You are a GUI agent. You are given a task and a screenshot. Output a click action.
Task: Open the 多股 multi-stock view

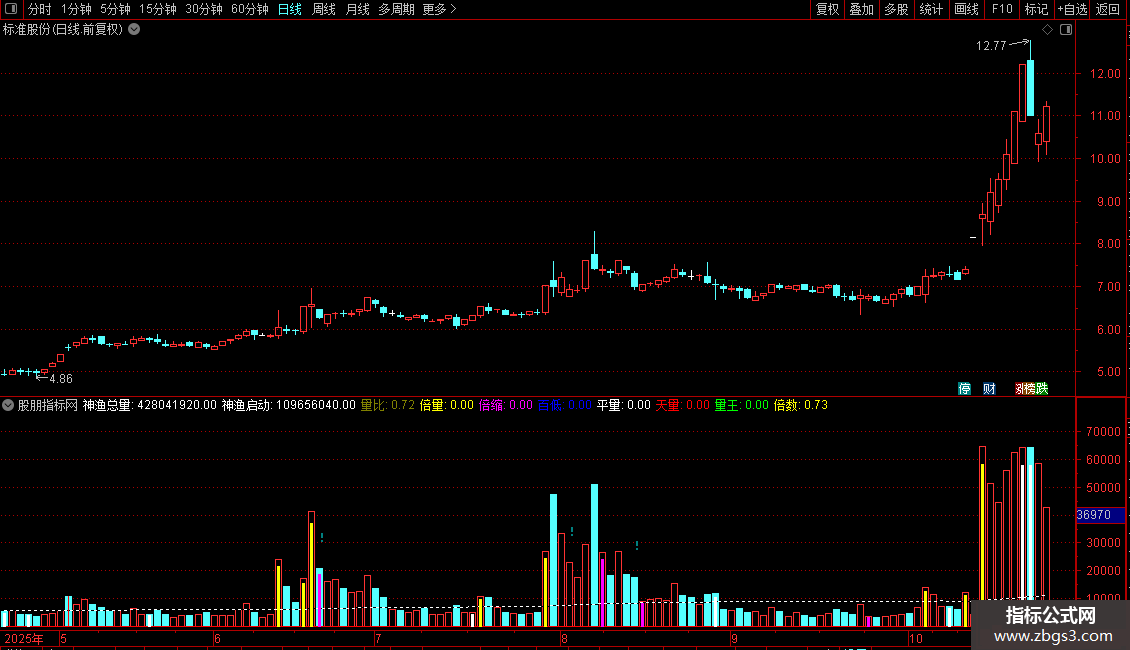click(896, 9)
